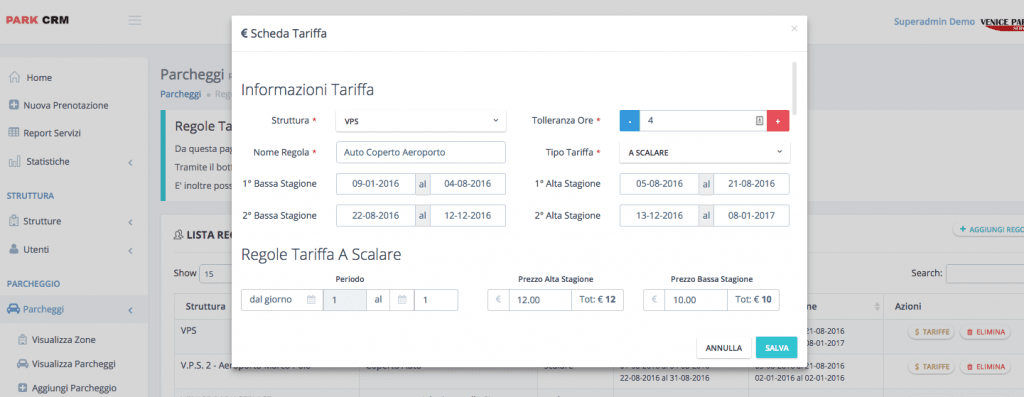Viewport: 1024px width, 397px height.
Task: Click the Aggiungi Parcheggio plus icon
Action: click(x=23, y=387)
